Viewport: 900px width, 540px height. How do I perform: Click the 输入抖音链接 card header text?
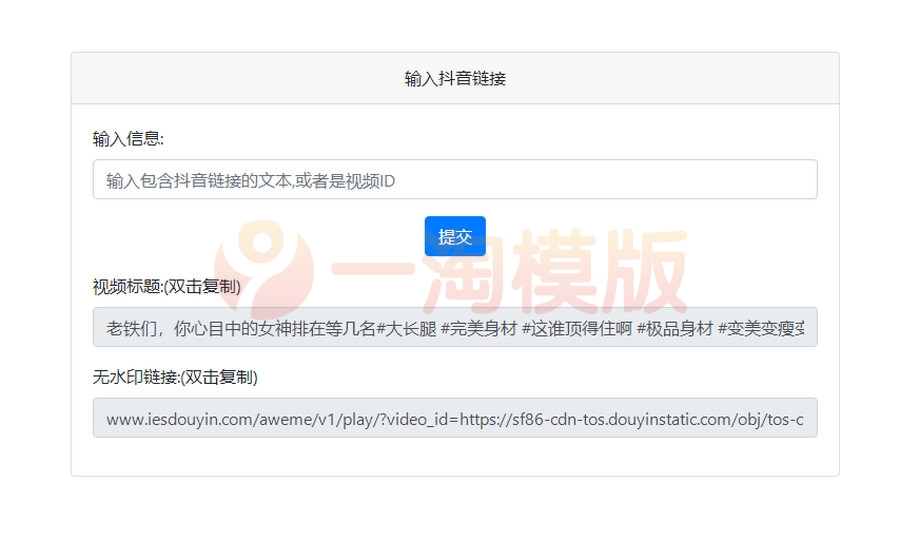455,79
